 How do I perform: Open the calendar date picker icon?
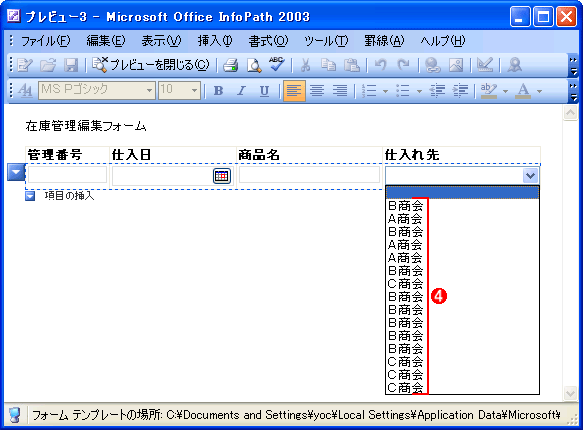(222, 176)
